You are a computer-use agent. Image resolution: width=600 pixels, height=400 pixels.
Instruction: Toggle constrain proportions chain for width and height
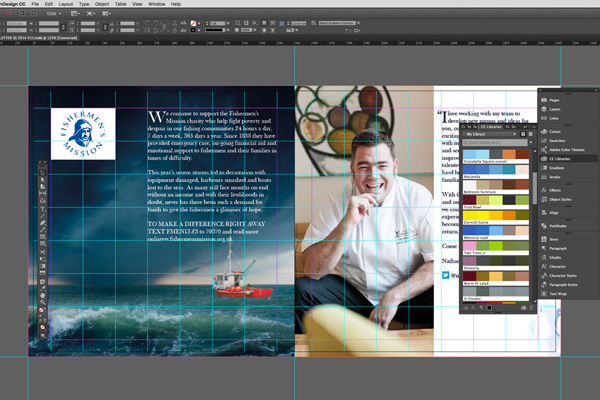(x=63, y=27)
